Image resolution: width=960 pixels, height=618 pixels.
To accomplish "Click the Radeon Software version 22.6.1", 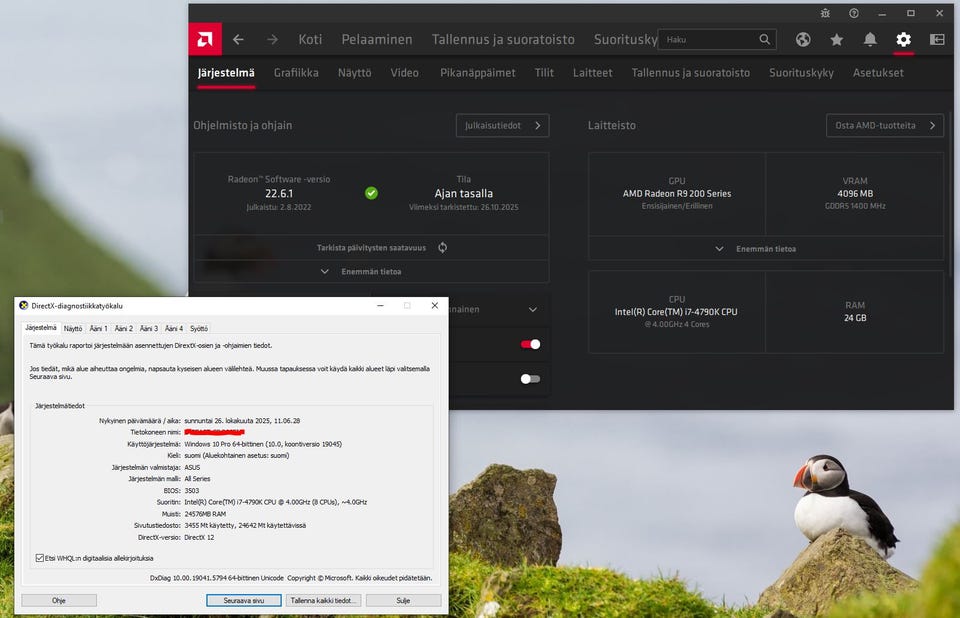I will click(279, 194).
